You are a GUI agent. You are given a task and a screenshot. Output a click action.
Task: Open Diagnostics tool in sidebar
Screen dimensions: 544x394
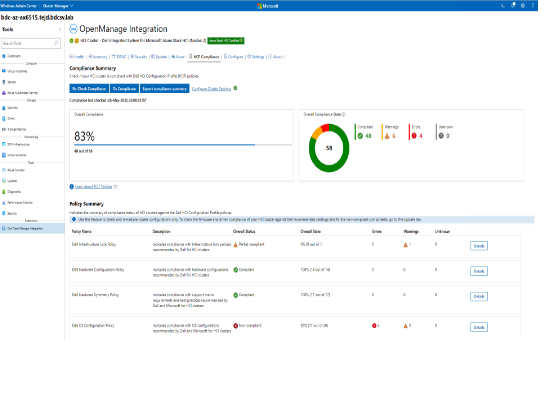coord(12,191)
